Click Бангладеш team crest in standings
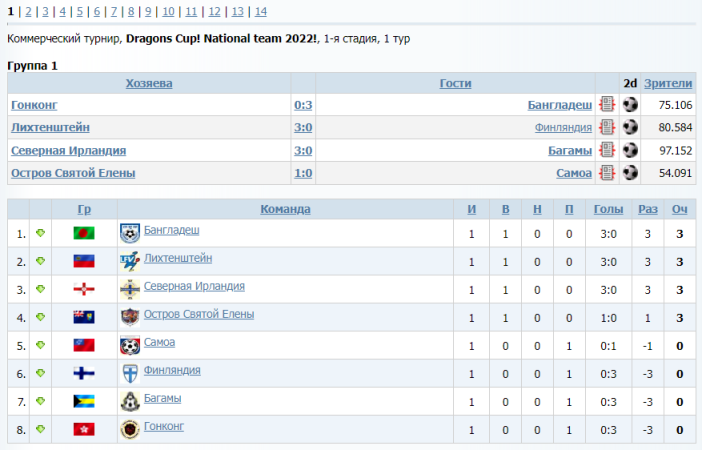The width and height of the screenshot is (702, 450). click(129, 233)
